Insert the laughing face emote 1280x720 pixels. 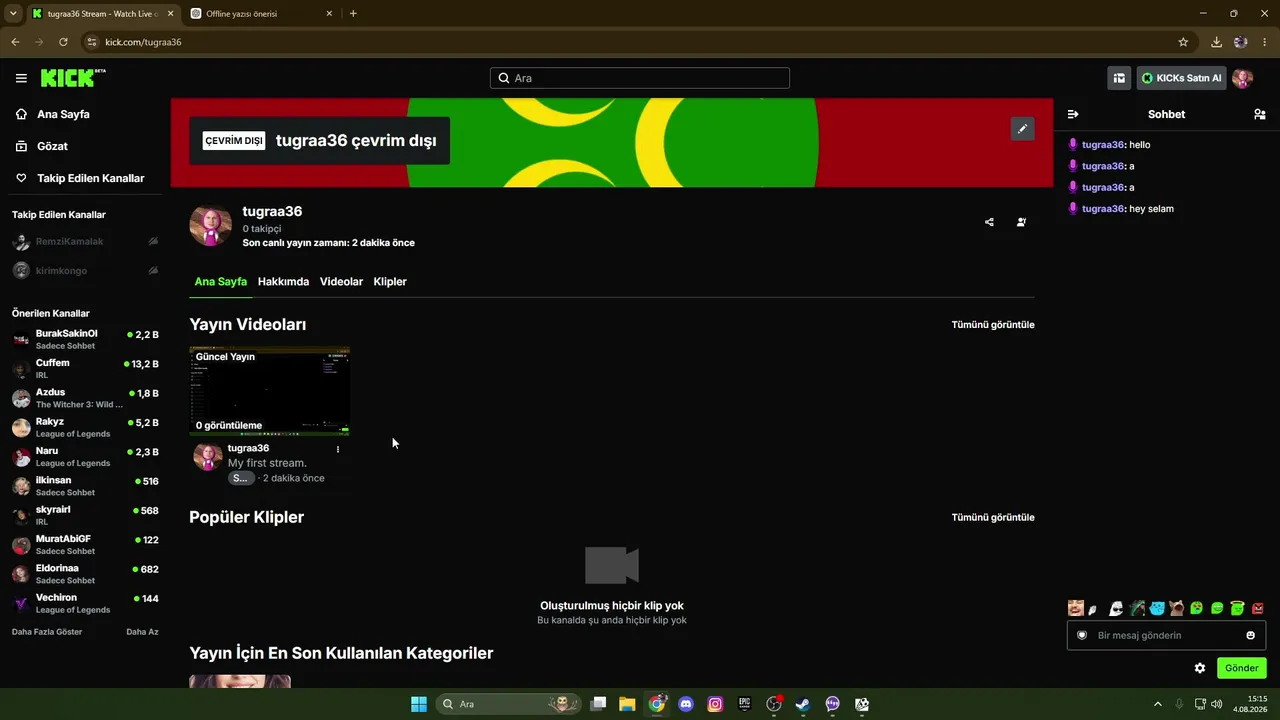[x=1076, y=608]
